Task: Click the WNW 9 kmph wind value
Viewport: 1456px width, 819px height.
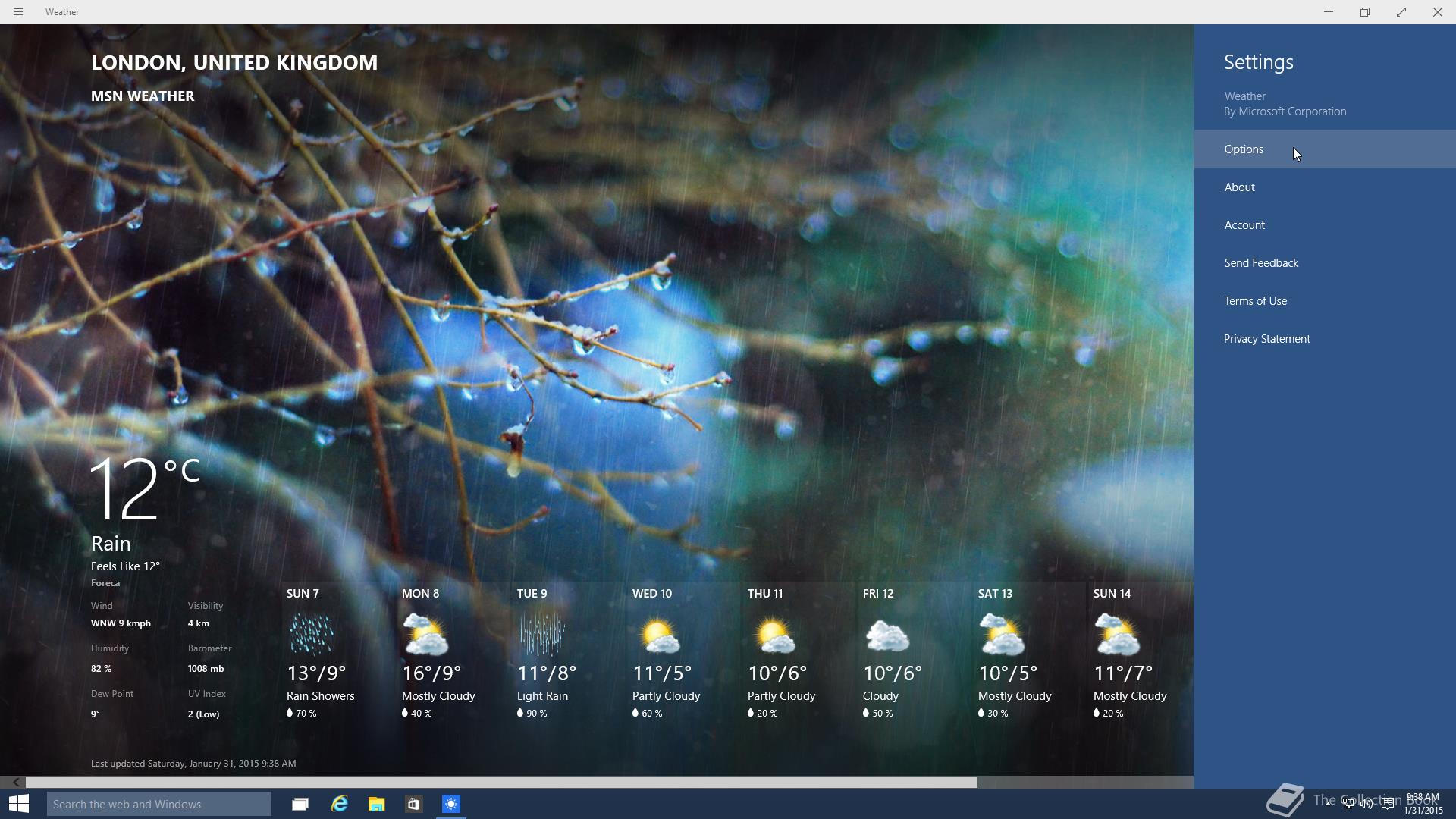Action: point(121,623)
